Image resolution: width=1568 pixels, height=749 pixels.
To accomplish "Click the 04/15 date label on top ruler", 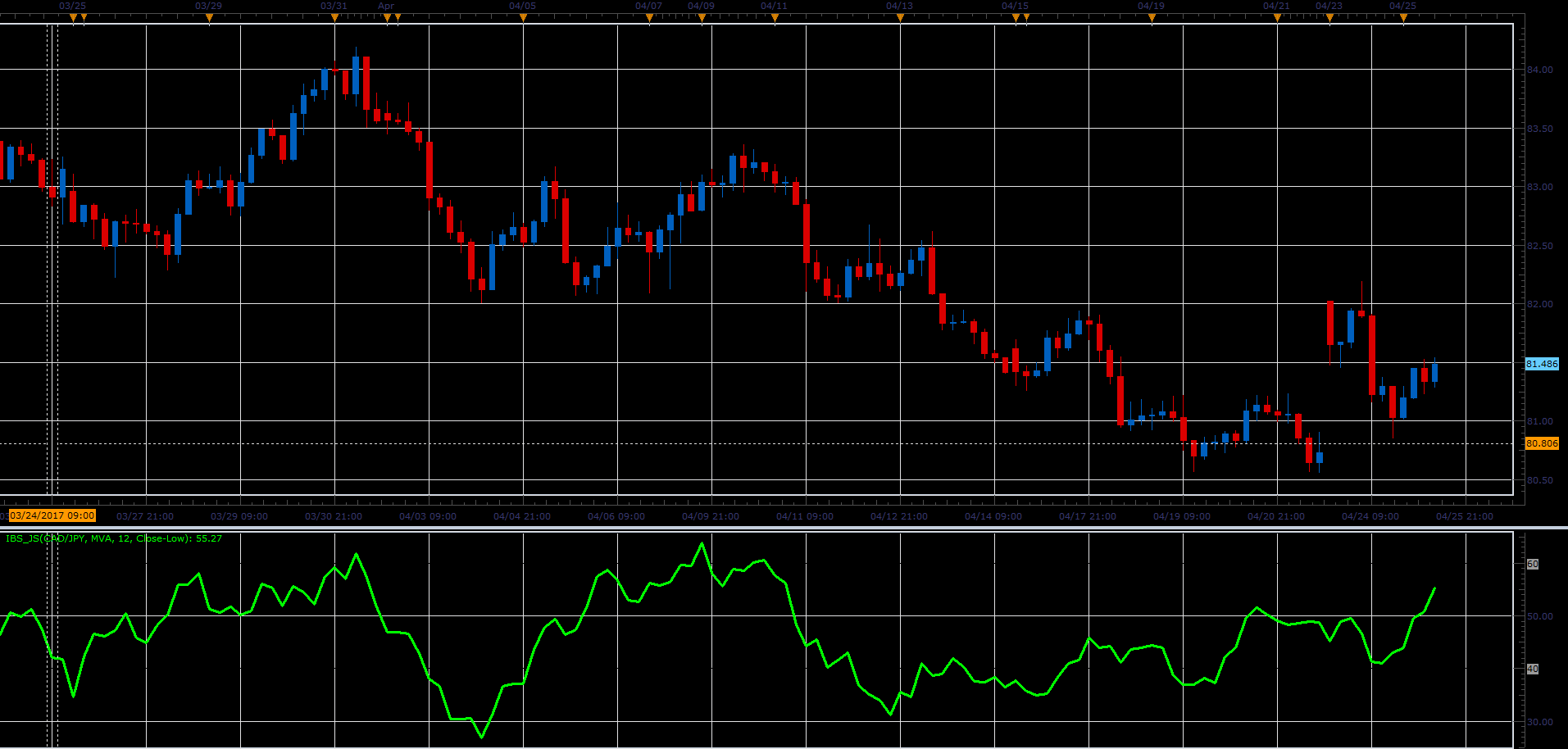I will (1015, 6).
